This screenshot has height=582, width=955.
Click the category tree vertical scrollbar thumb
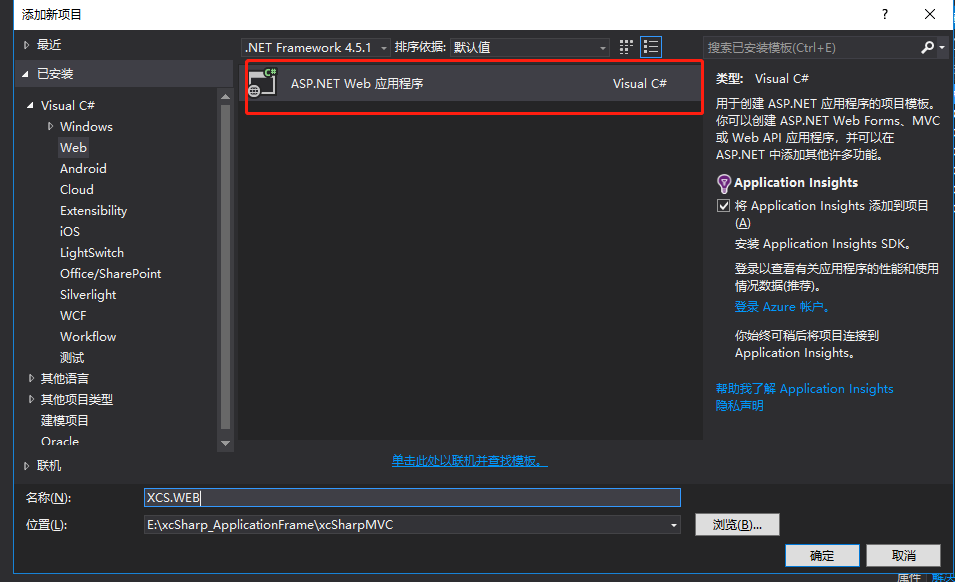[225, 267]
